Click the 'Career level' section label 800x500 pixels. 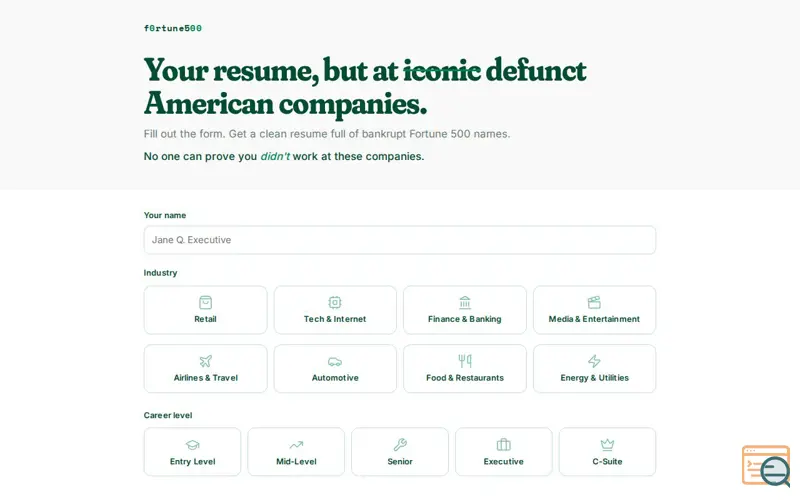[168, 415]
